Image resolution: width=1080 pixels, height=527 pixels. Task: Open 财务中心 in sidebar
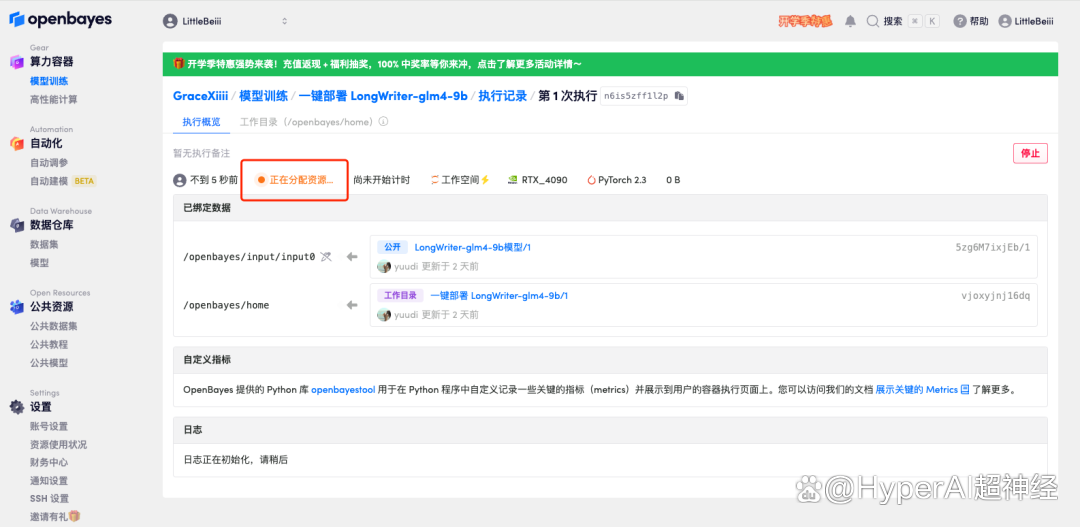[49, 462]
